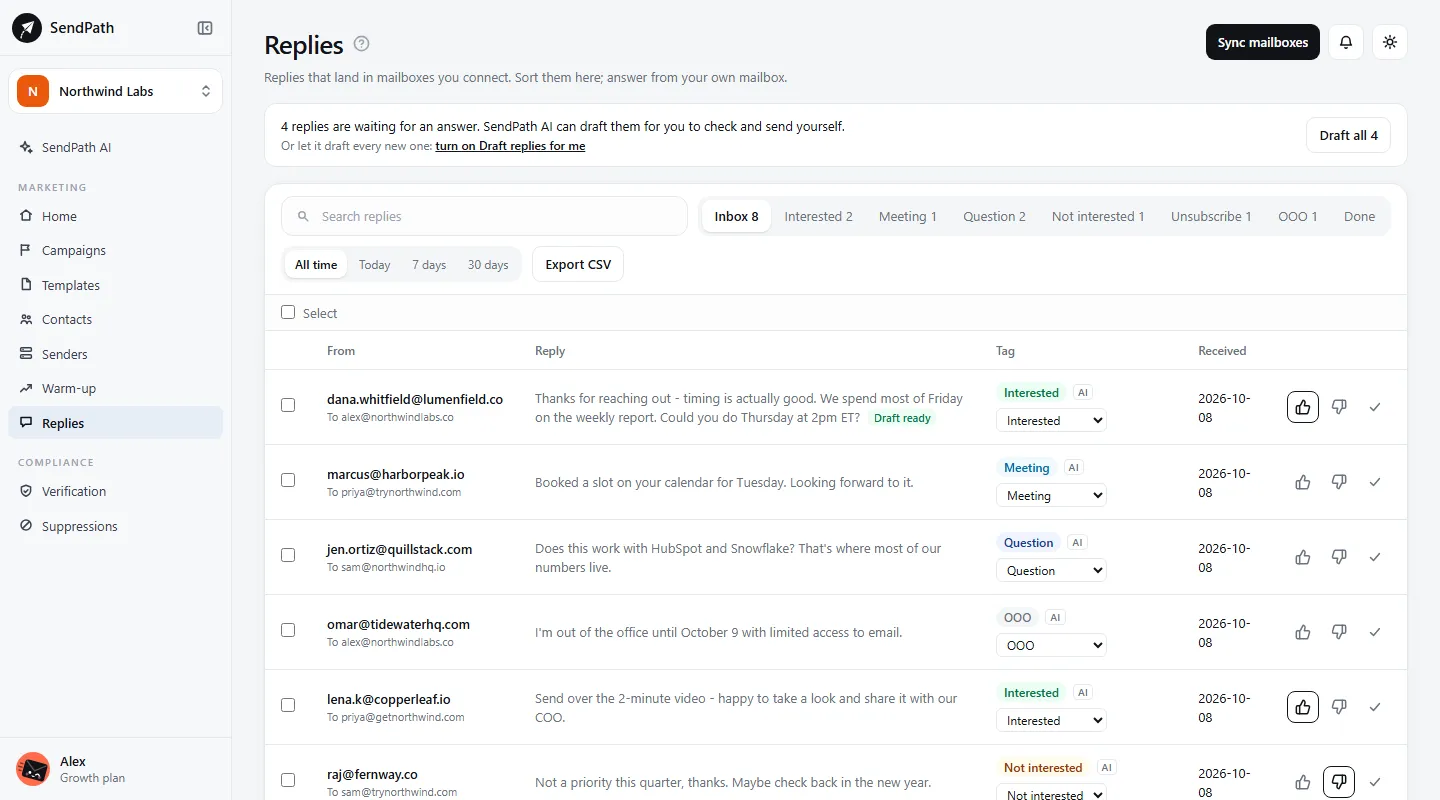The height and width of the screenshot is (800, 1440).
Task: Open Question tag dropdown for jen.ortiz
Action: click(x=1051, y=571)
